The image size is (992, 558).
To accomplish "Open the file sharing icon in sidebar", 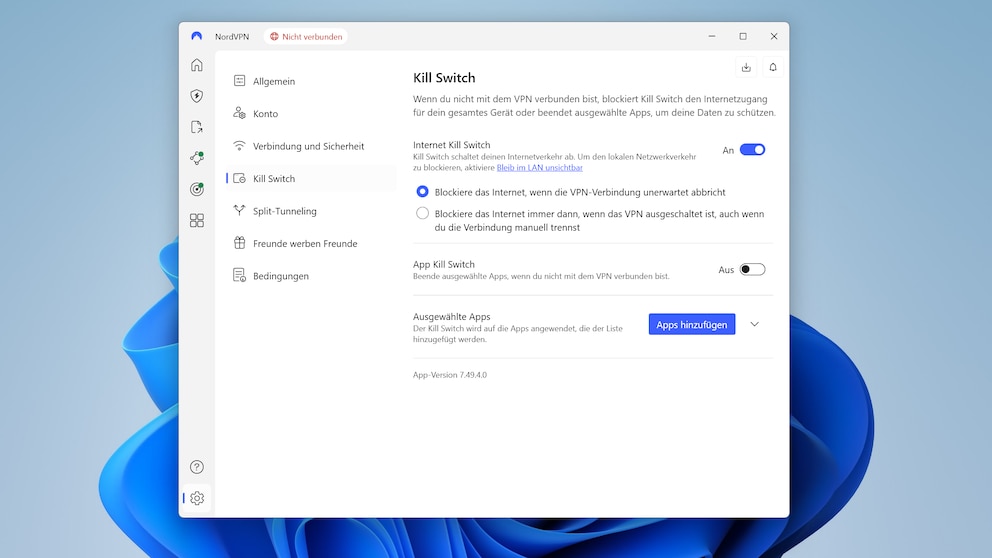I will click(197, 127).
